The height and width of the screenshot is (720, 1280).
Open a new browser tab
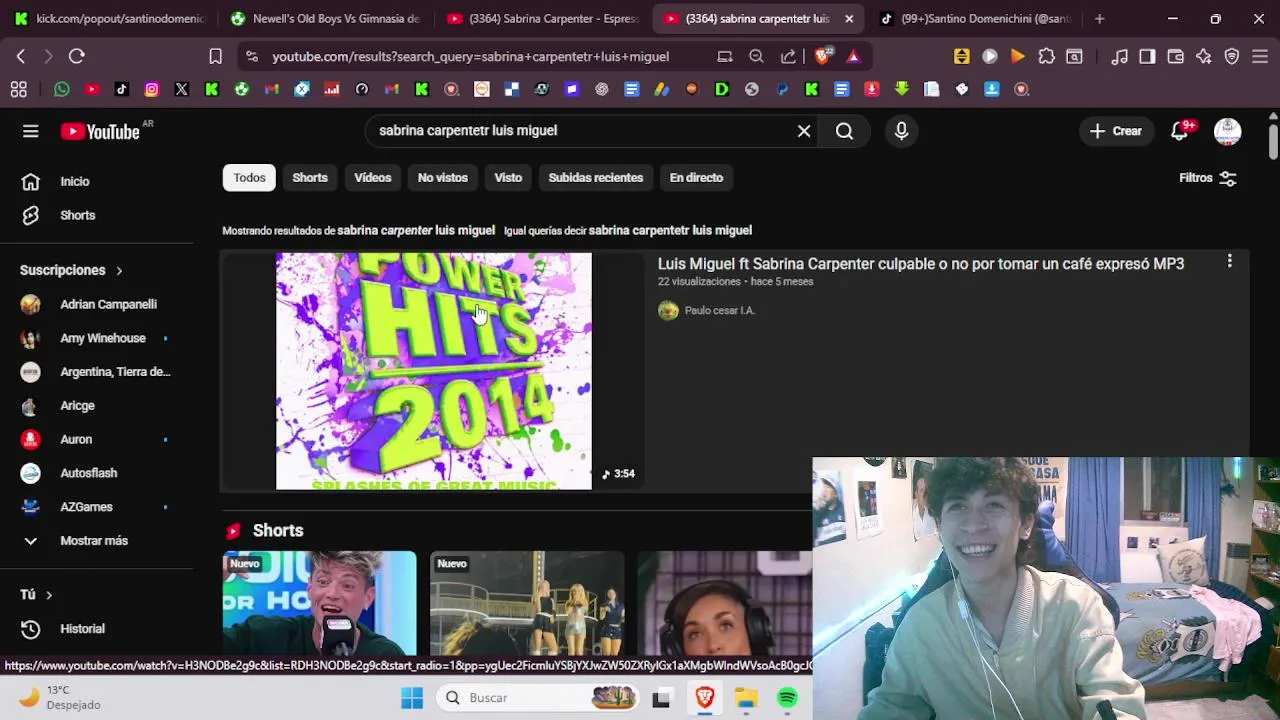tap(1100, 19)
